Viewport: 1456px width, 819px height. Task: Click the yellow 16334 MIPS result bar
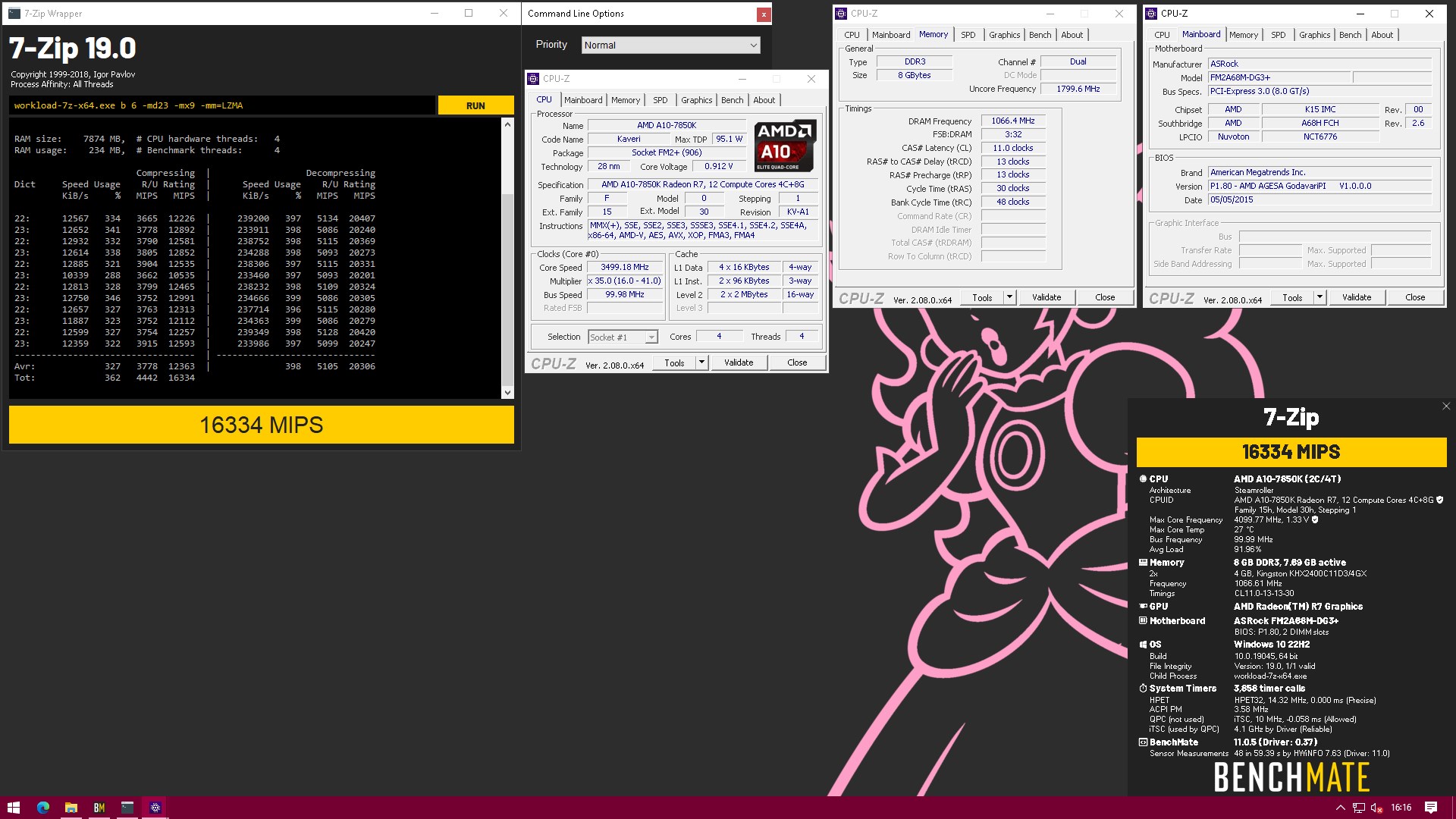262,425
